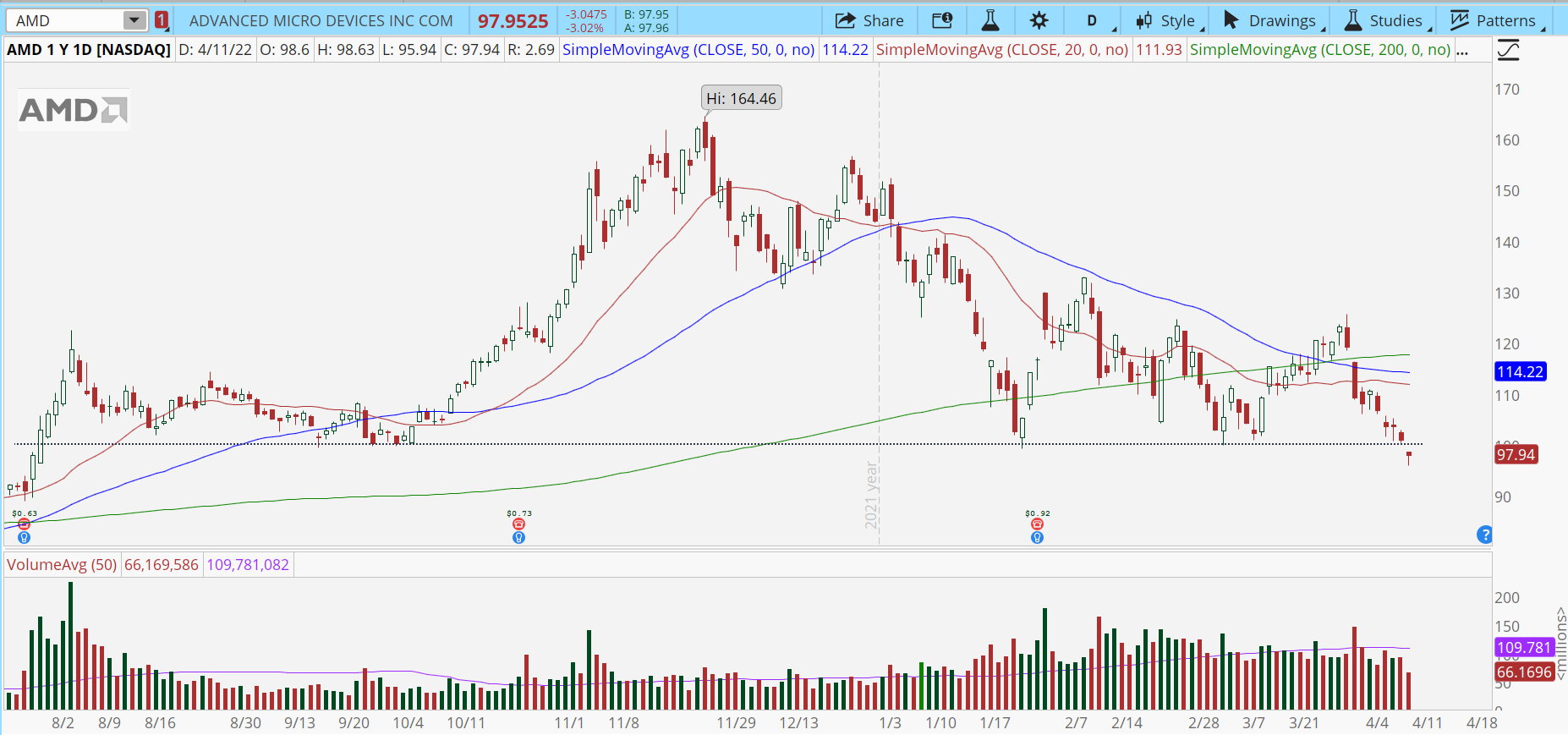Click the purple 109.781 volume axis bubble
This screenshot has height=735, width=1568.
click(1524, 647)
